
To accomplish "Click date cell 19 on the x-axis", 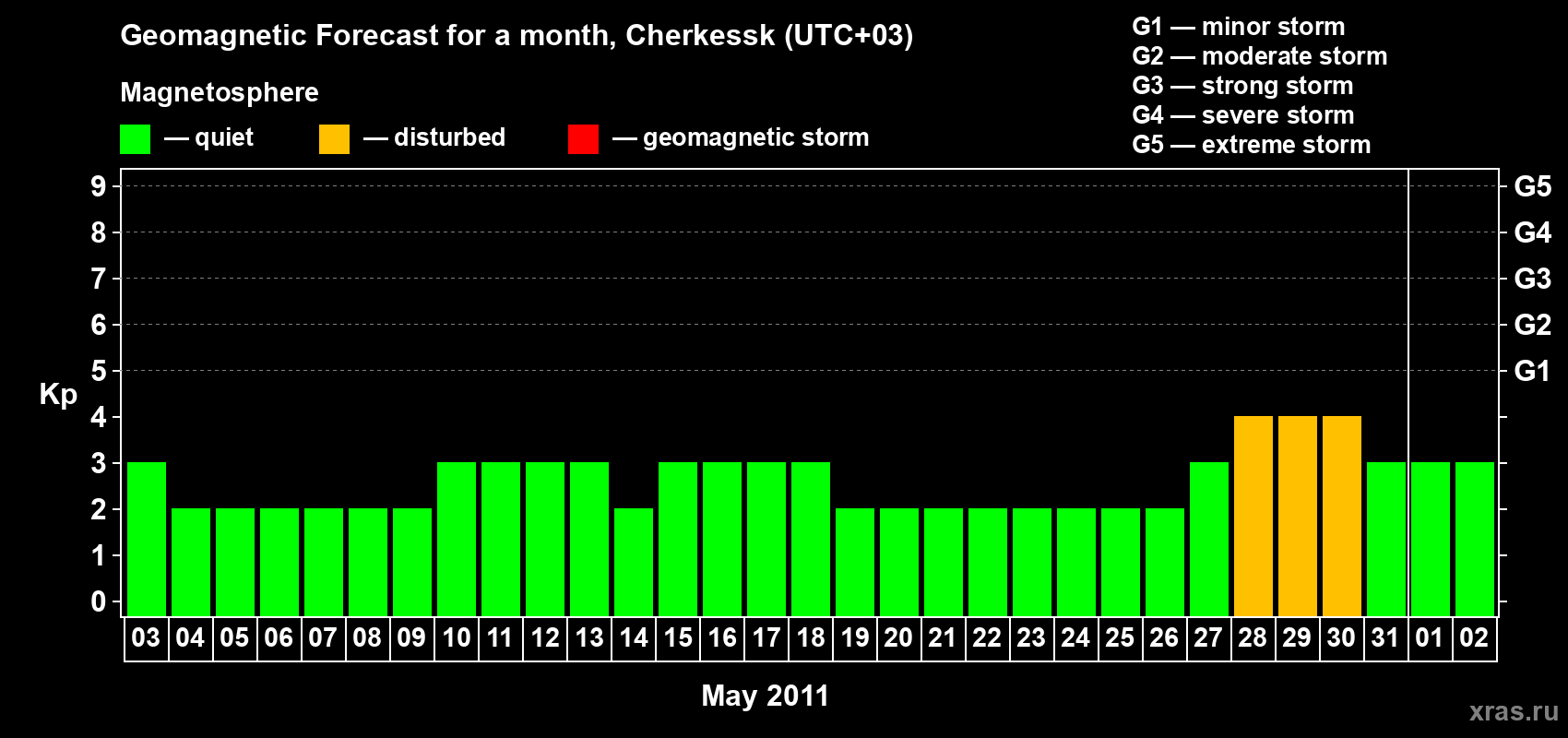I will tap(855, 638).
